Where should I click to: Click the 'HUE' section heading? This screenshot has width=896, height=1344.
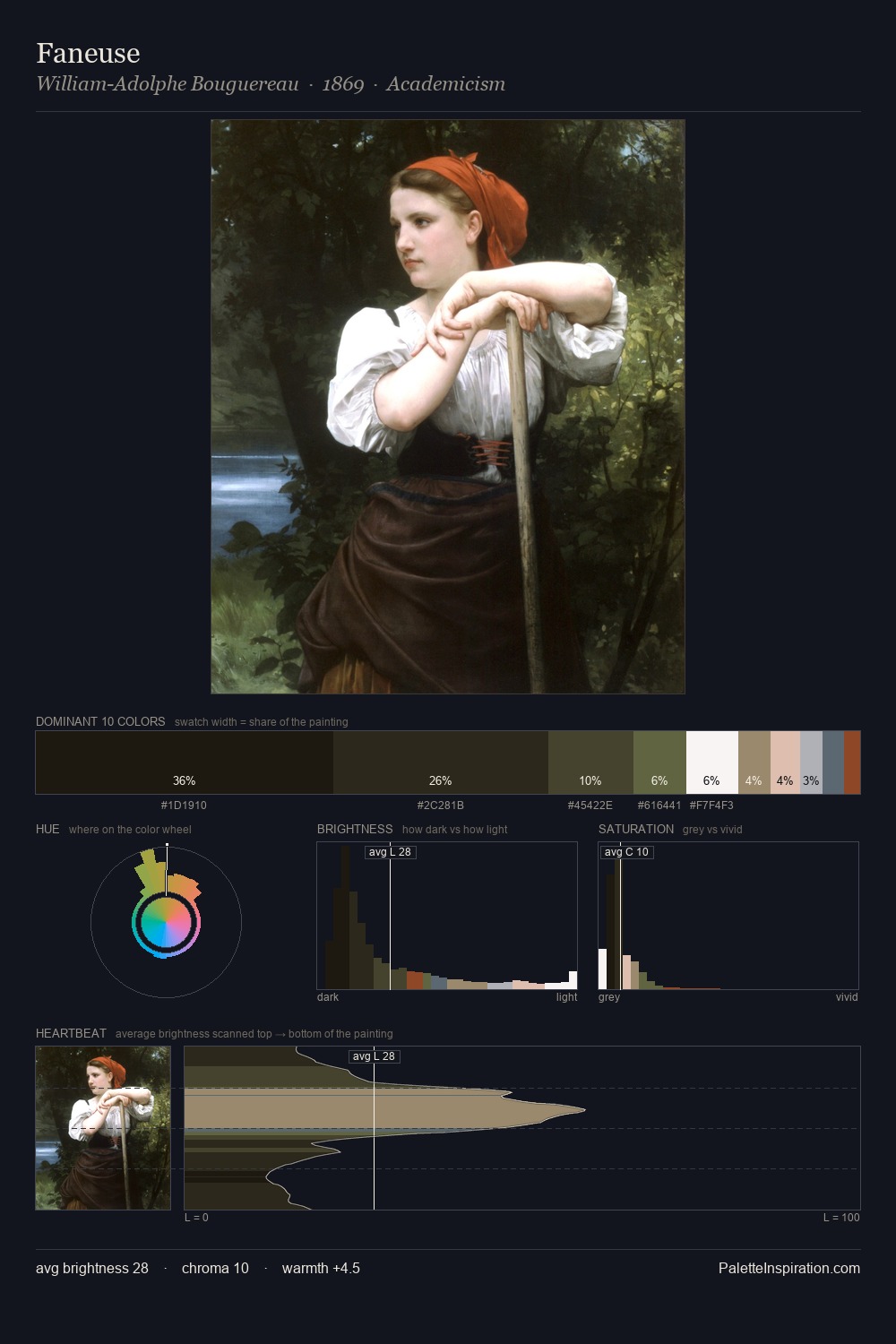[47, 829]
